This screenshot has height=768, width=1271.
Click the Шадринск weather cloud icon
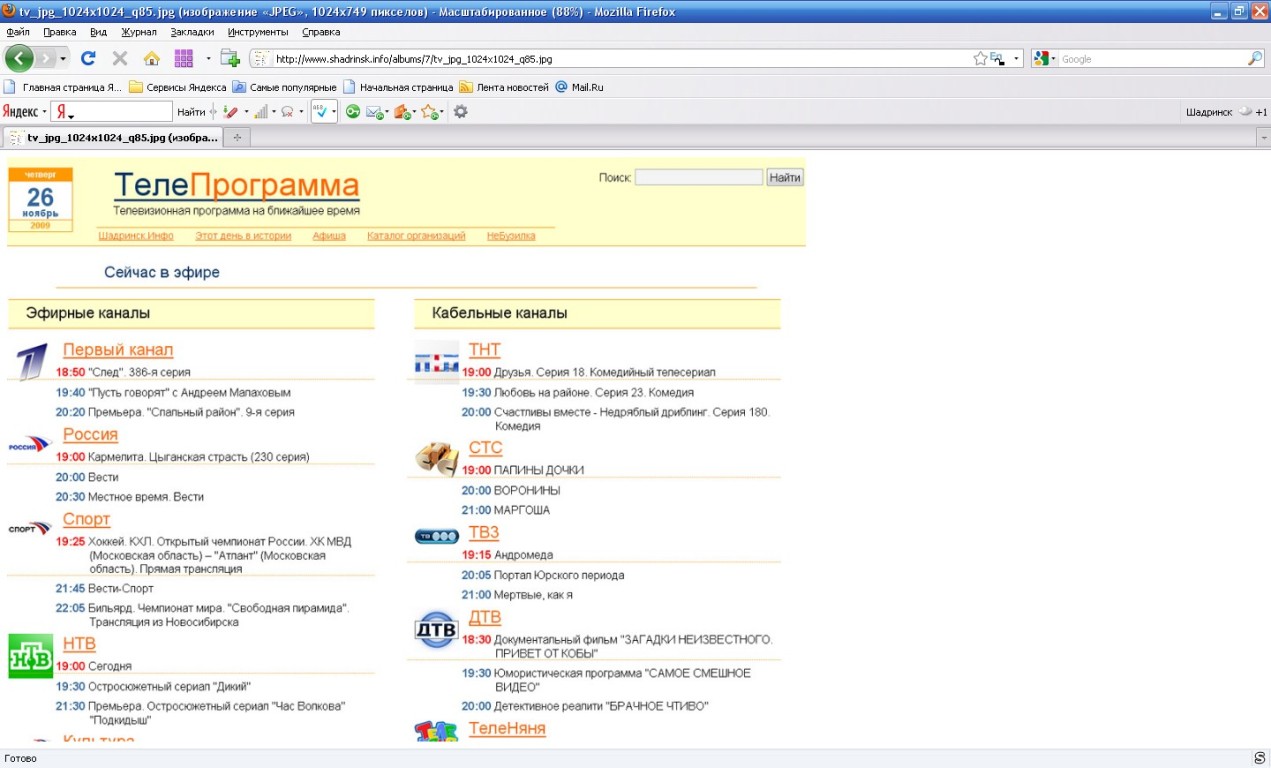[x=1245, y=112]
